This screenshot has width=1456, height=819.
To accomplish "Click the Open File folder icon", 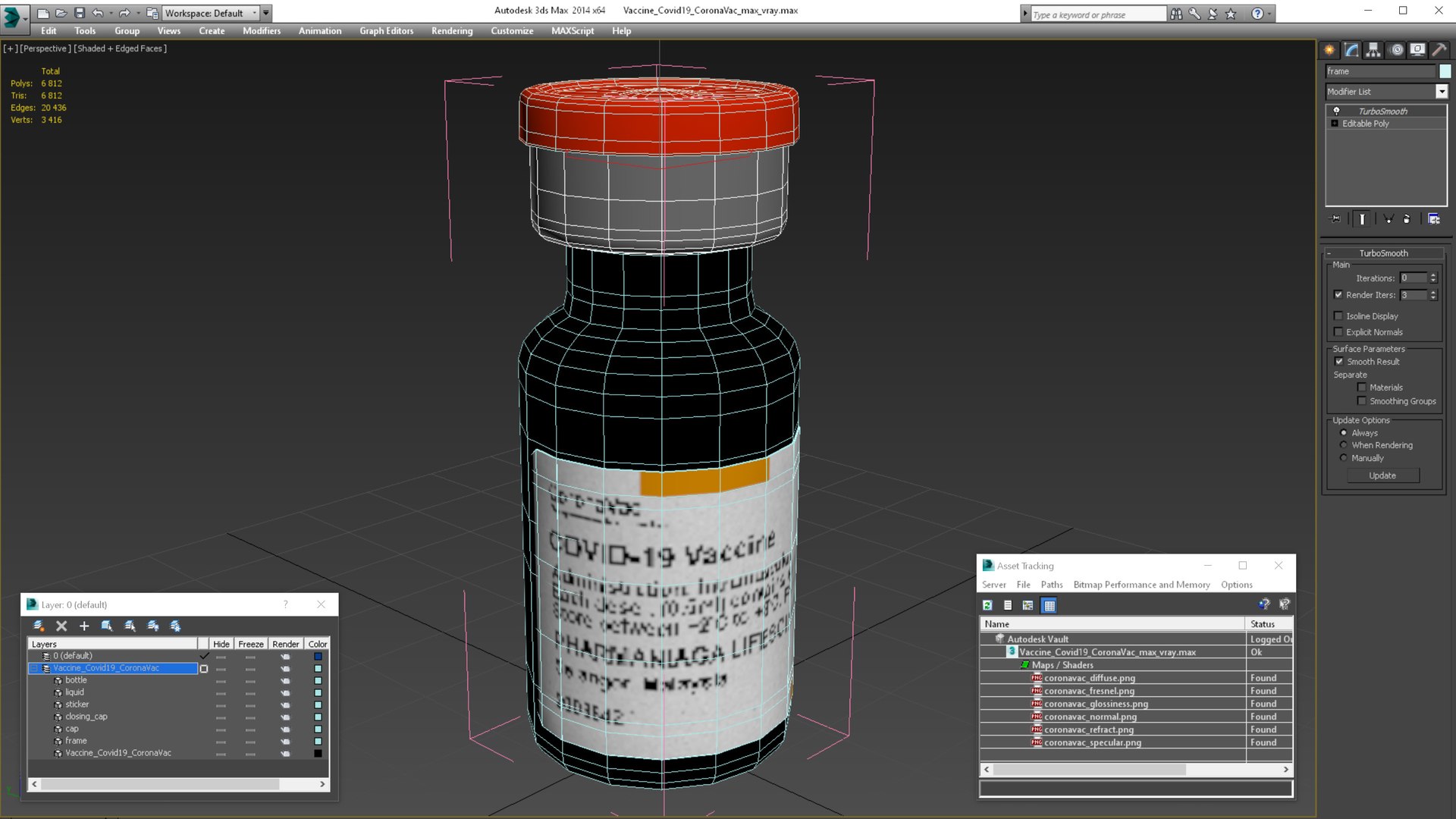I will click(x=61, y=13).
